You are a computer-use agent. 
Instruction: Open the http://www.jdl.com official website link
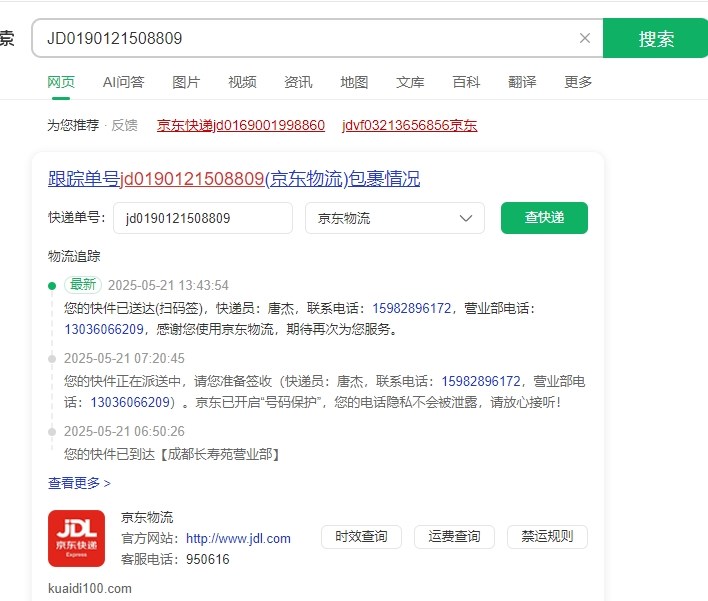pos(238,538)
